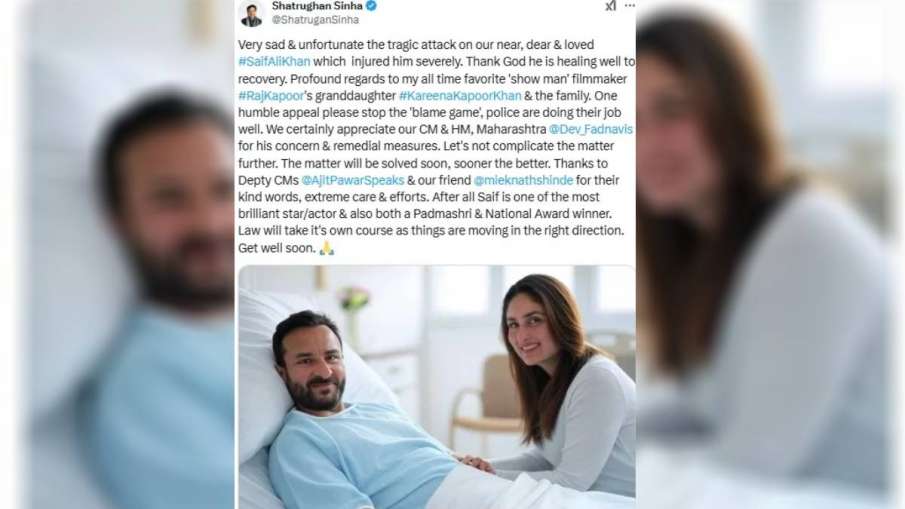905x509 pixels.
Task: Go to the @mieknathshinde mention
Action: 523,180
